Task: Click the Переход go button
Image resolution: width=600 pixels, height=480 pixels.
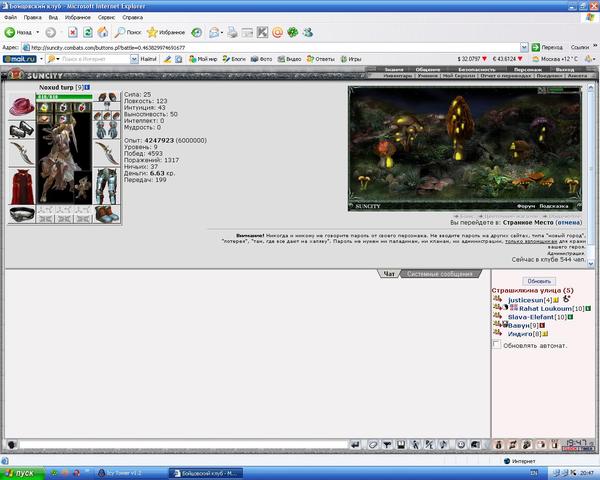Action: (x=547, y=47)
